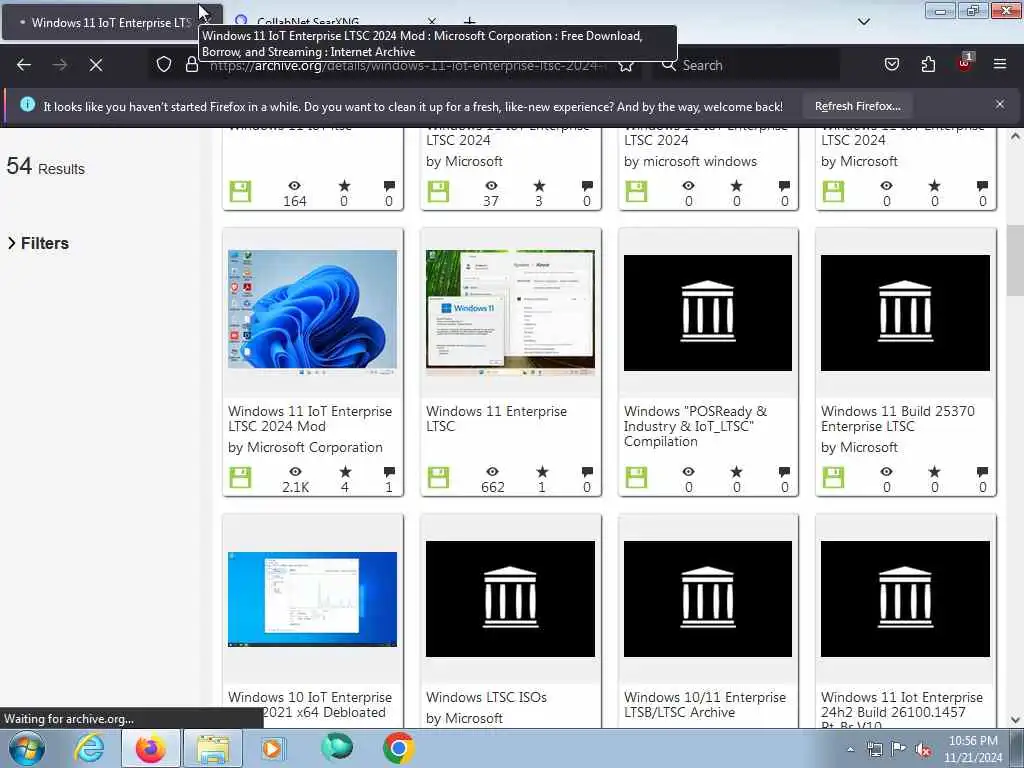
Task: Open the Save to Pocket icon
Action: point(891,65)
